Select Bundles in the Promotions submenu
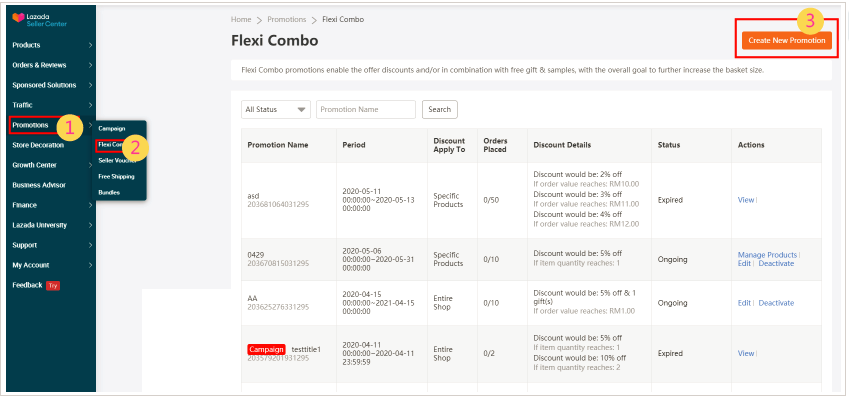Screen dimensions: 849x399 point(109,192)
